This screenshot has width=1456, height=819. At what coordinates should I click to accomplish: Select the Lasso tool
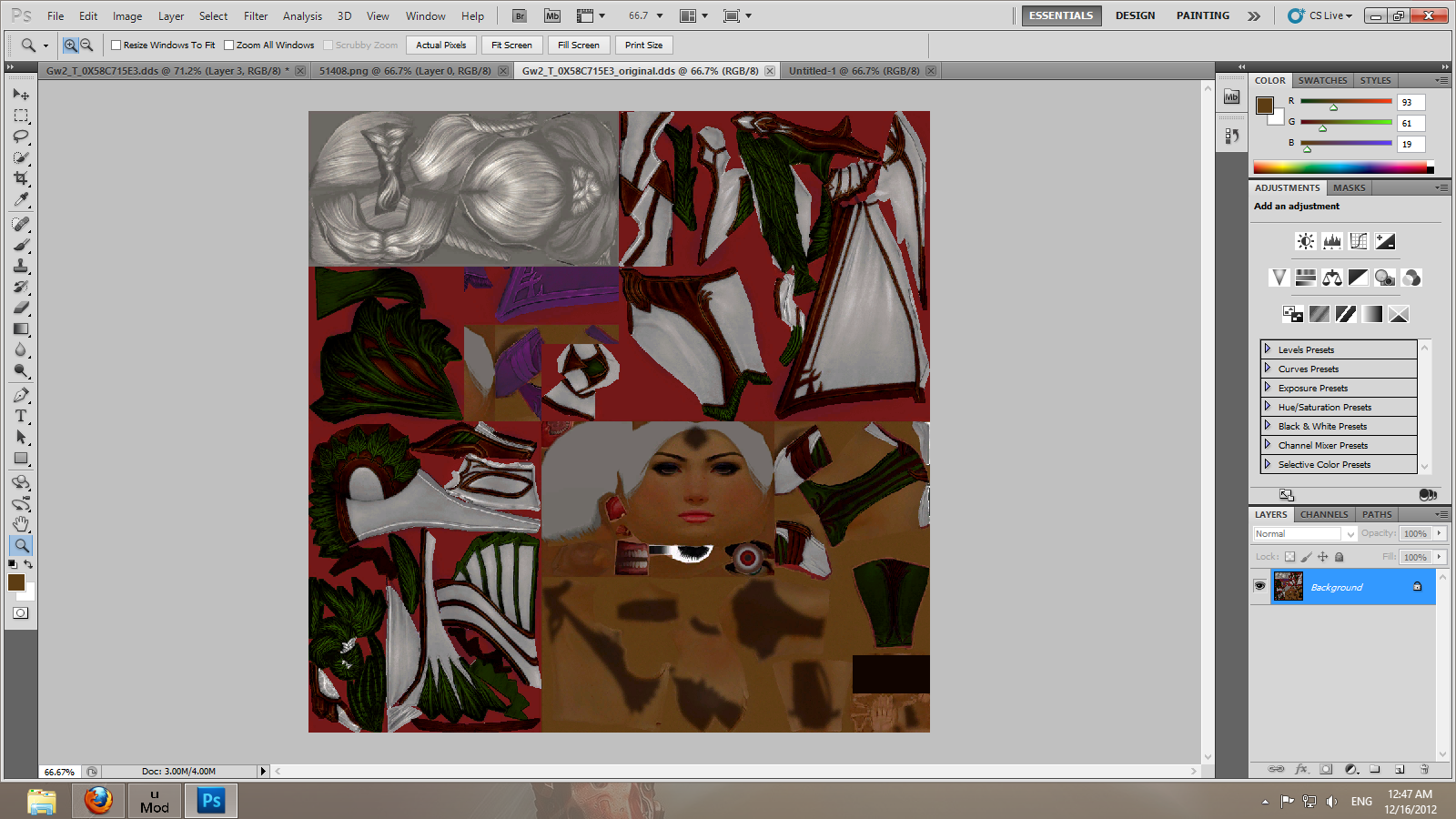[x=21, y=136]
